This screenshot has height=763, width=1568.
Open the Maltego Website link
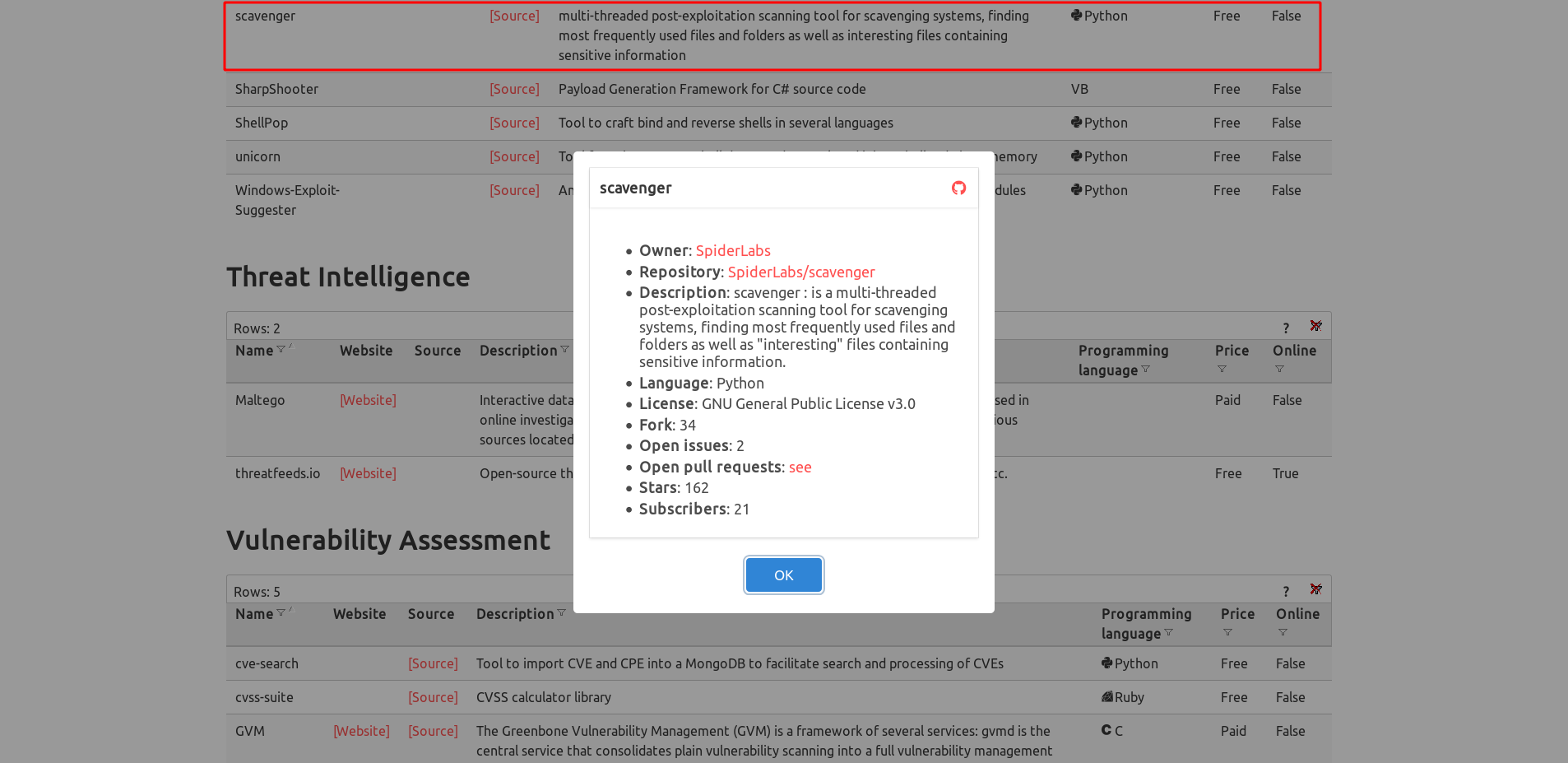(367, 399)
